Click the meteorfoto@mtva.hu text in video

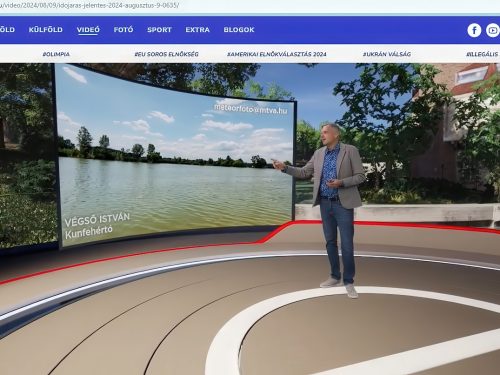click(x=250, y=108)
